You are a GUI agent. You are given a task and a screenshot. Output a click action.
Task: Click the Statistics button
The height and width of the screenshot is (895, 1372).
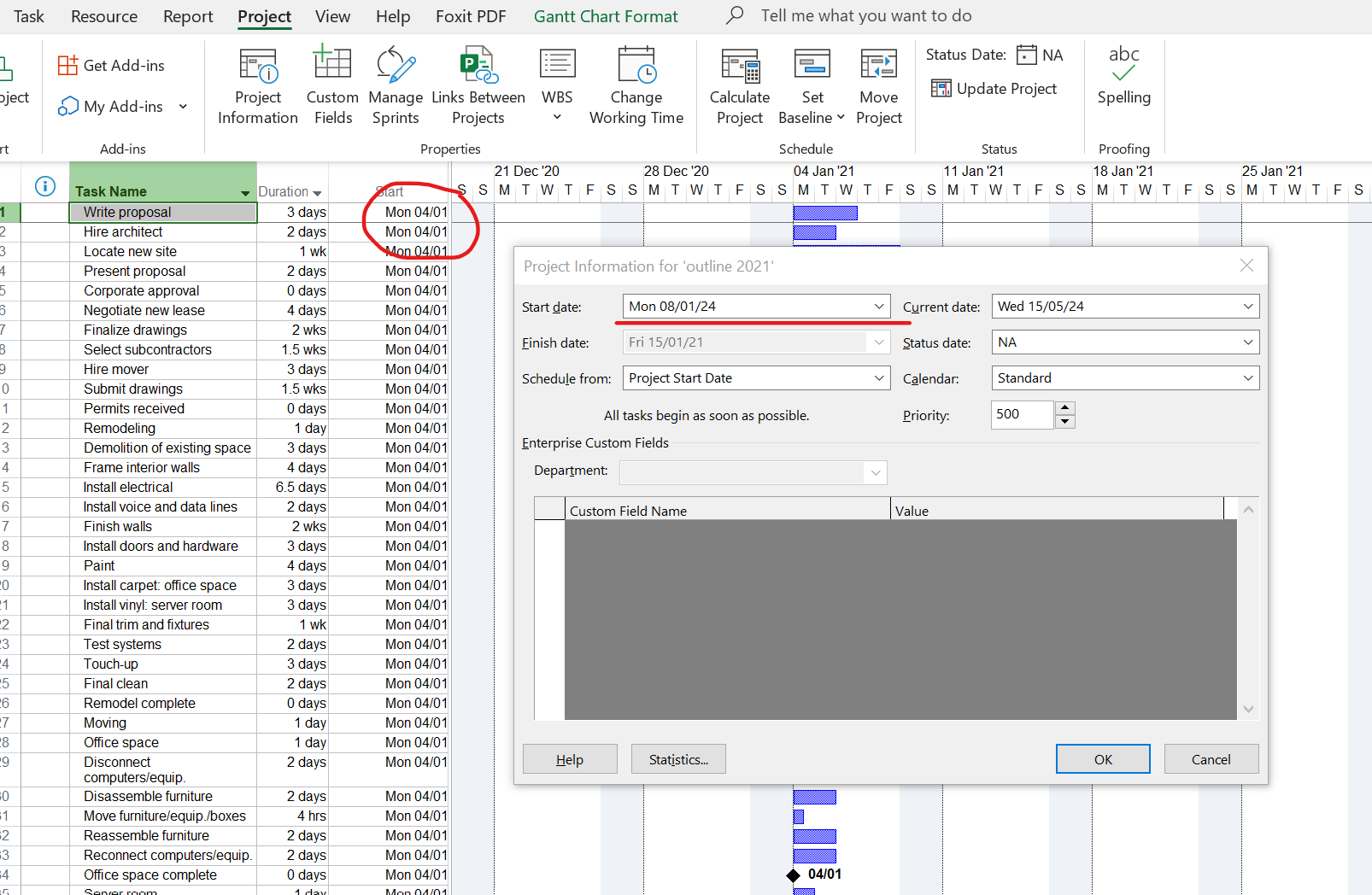678,758
